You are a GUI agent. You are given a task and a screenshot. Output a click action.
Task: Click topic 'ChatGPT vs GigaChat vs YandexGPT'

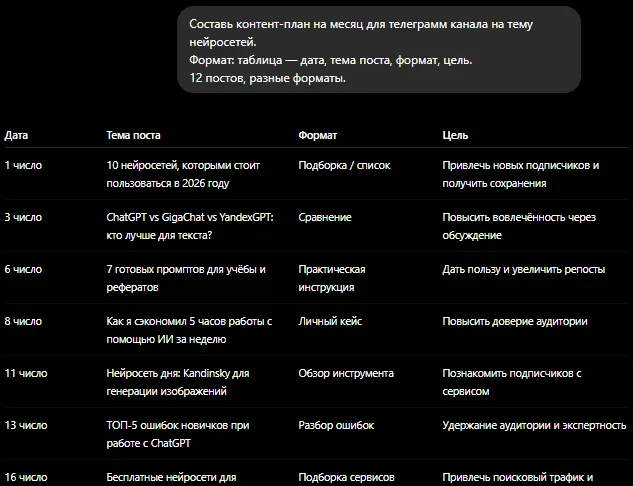pyautogui.click(x=190, y=226)
